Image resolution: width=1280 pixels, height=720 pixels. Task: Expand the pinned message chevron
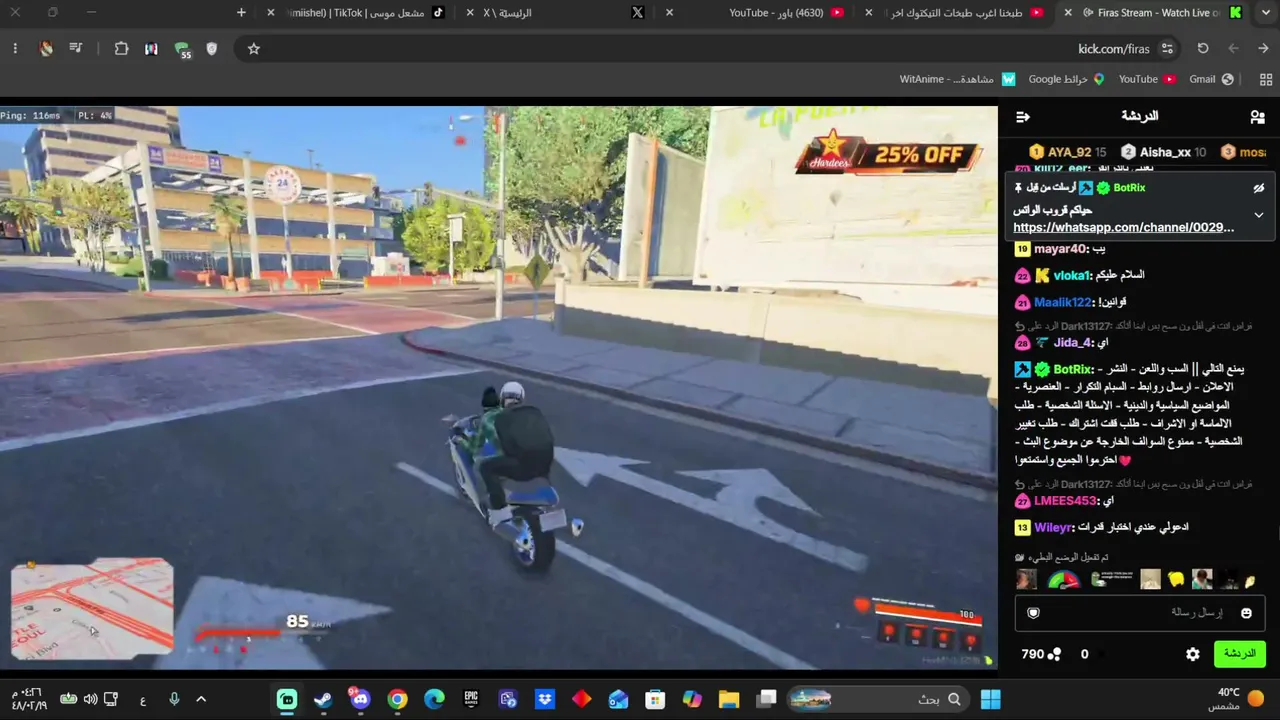pos(1259,215)
